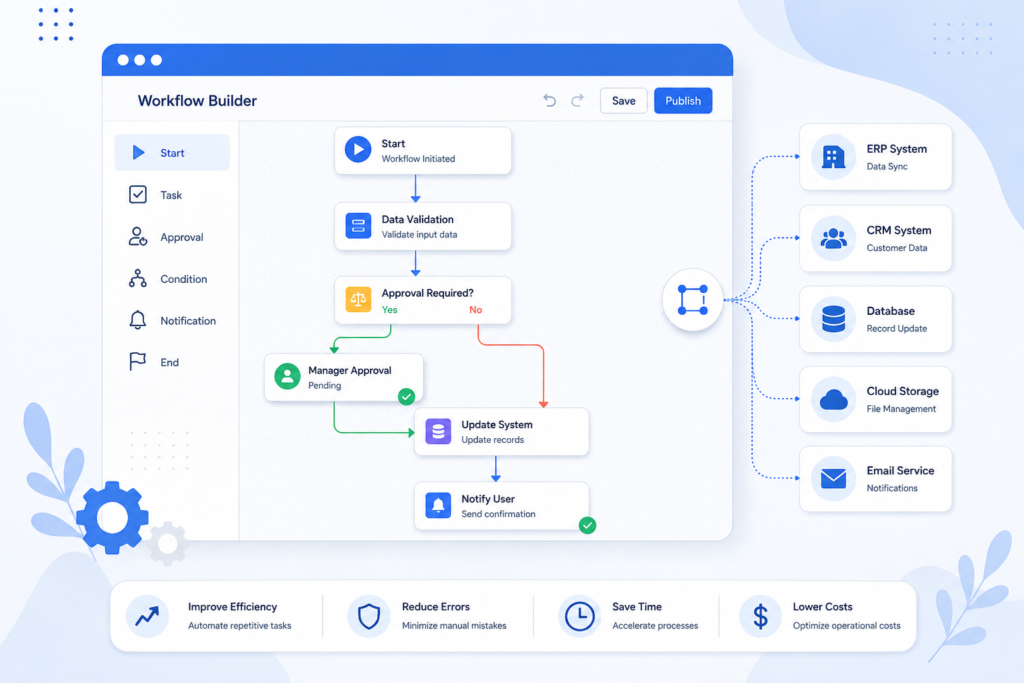Open the 'ERP System' card title
Image resolution: width=1024 pixels, height=683 pixels.
[897, 149]
